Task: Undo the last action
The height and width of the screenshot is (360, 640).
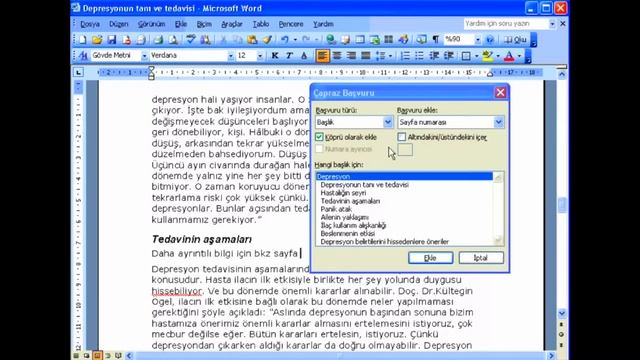Action: pyautogui.click(x=284, y=40)
